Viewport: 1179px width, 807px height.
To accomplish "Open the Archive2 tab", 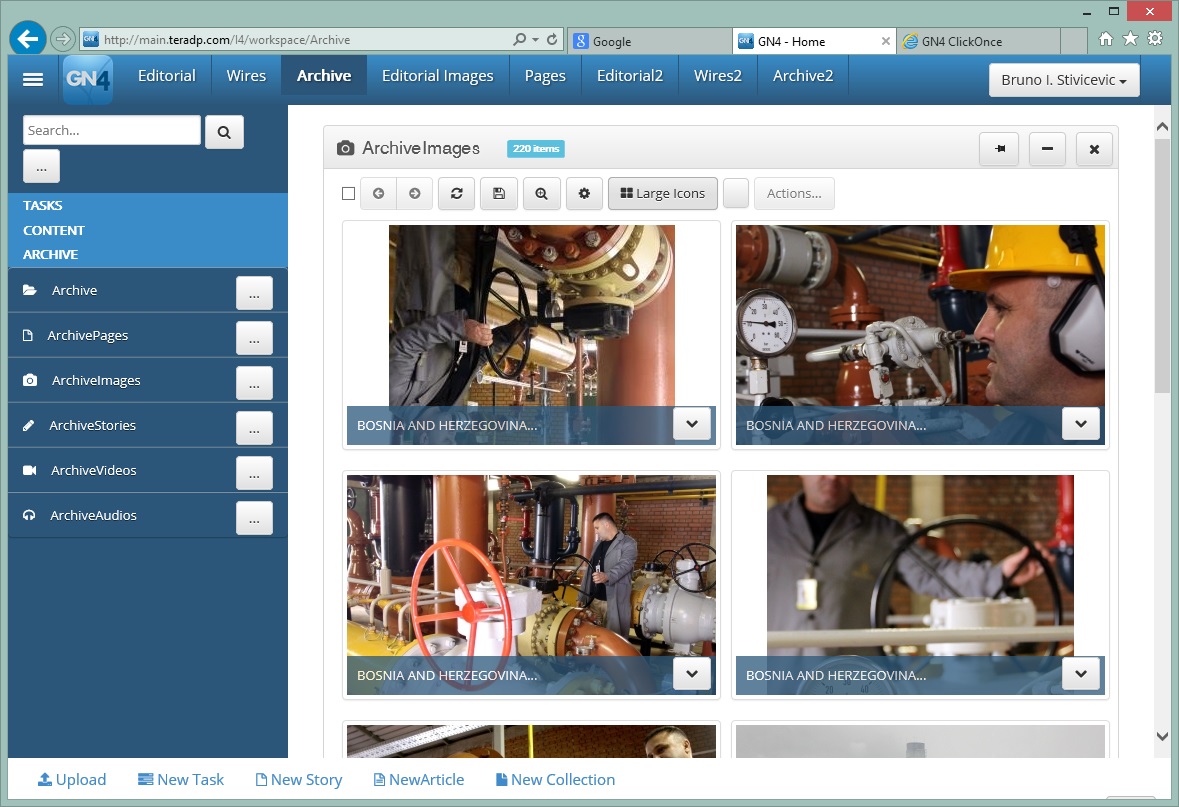I will coord(803,75).
